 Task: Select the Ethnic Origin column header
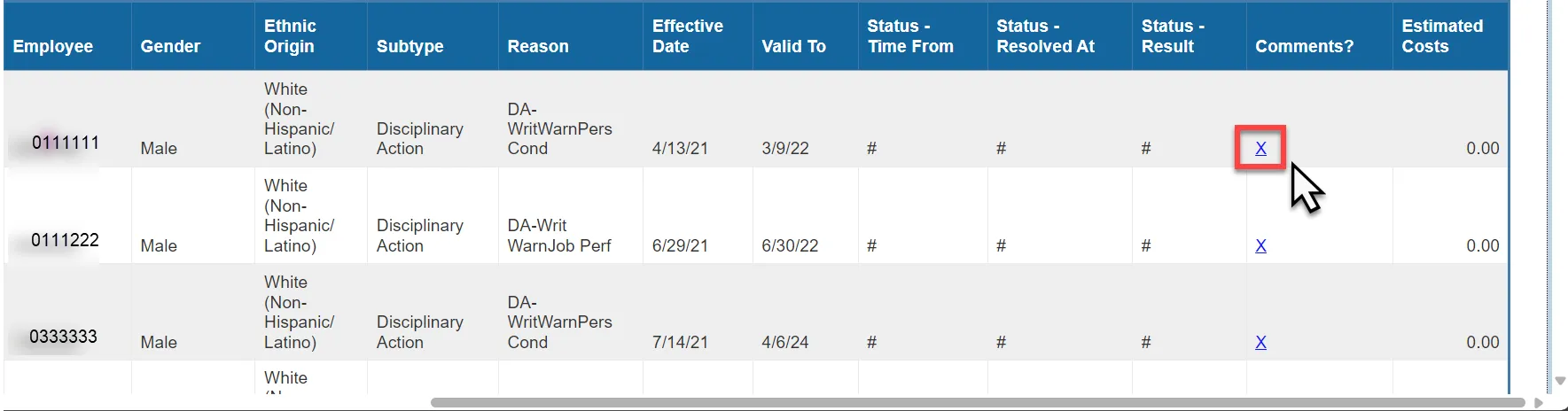pyautogui.click(x=290, y=36)
